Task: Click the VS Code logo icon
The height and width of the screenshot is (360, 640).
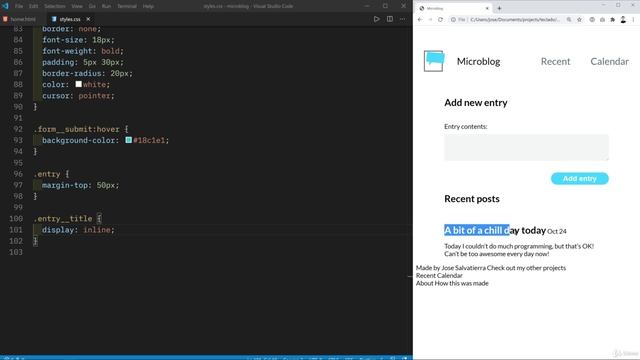Action: tap(5, 6)
